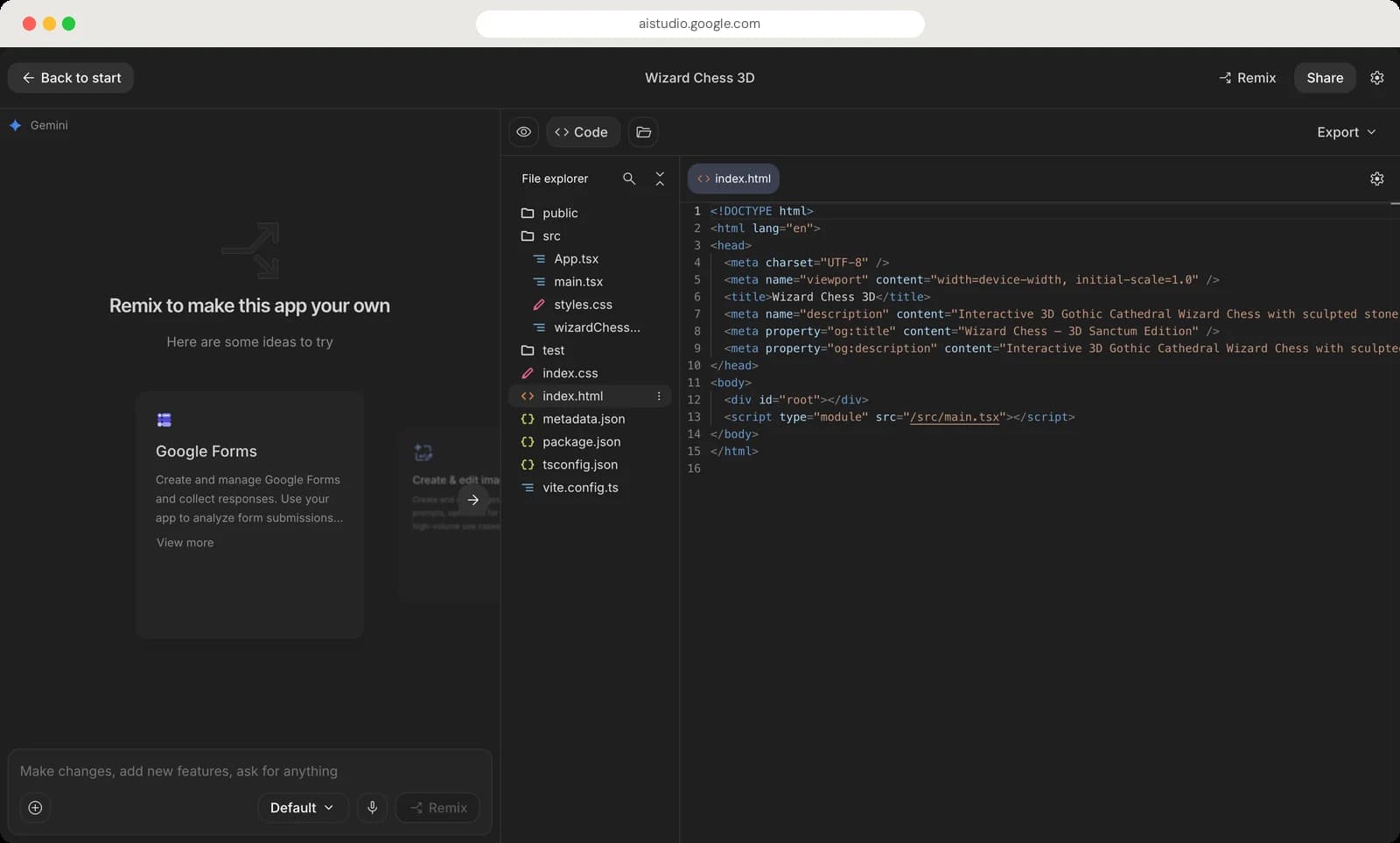Open App.tsx file
The height and width of the screenshot is (843, 1400).
tap(590, 258)
